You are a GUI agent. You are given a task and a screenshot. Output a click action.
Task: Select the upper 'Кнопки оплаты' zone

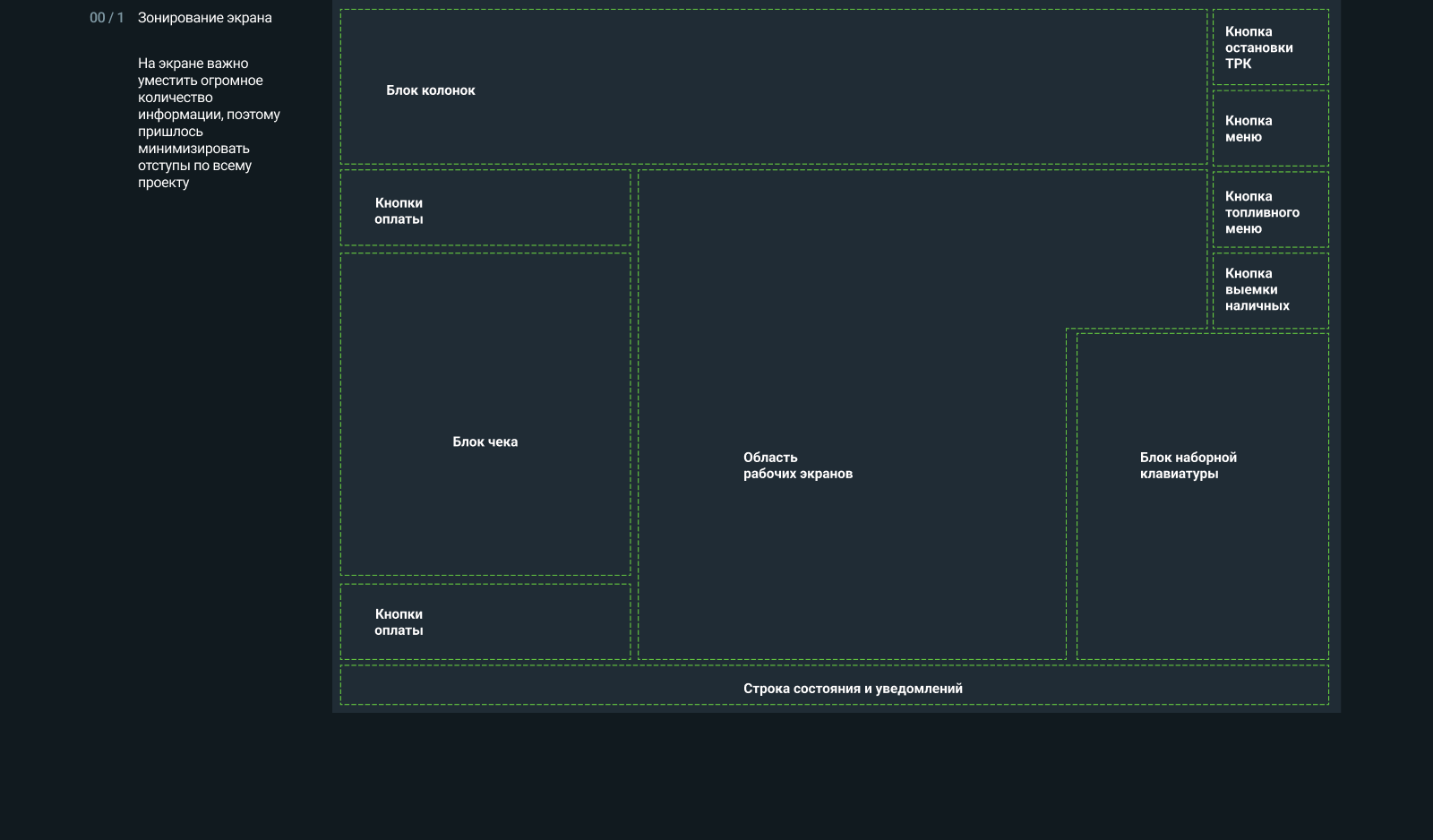pyautogui.click(x=485, y=209)
